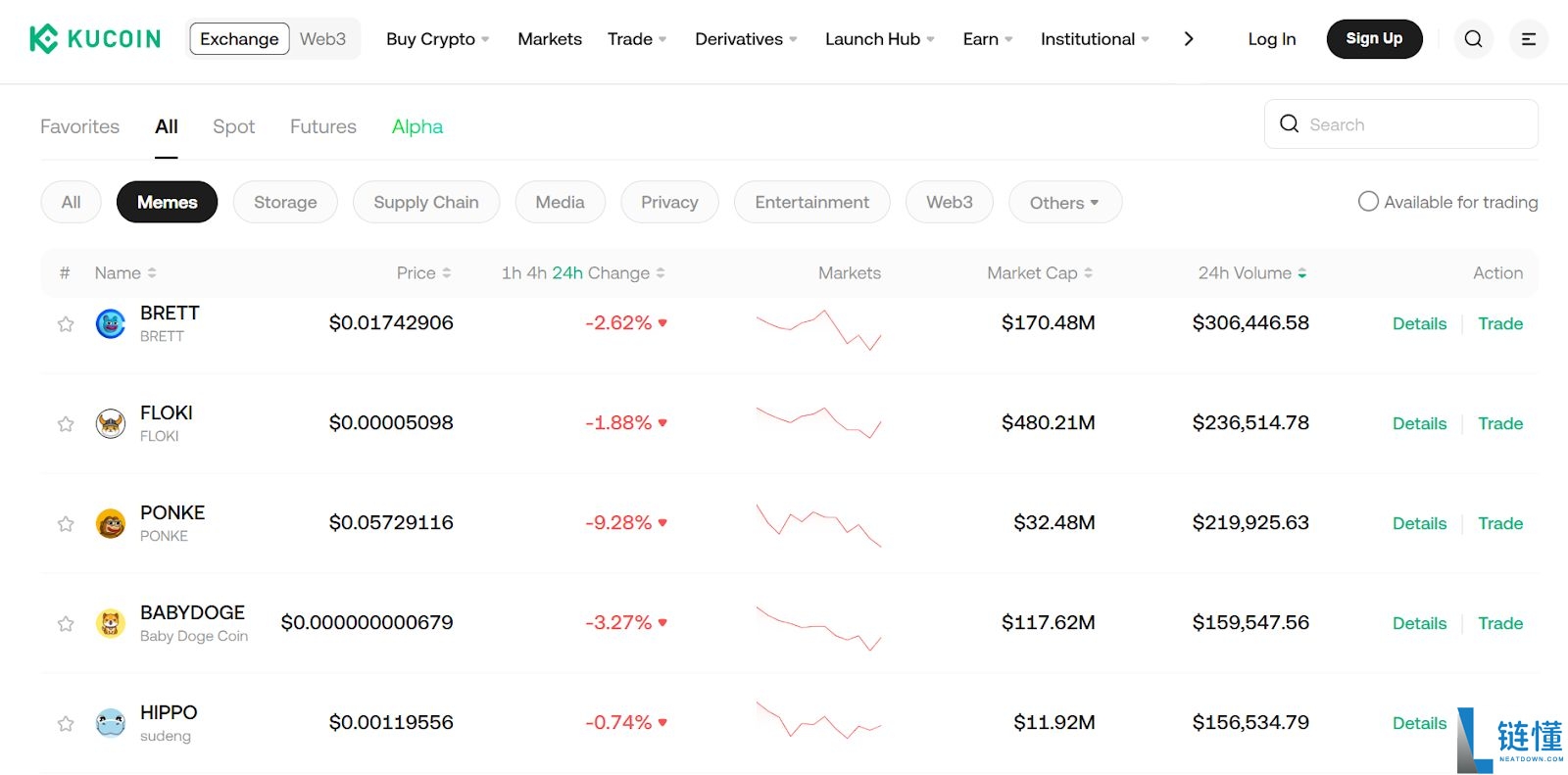Click the FLOKI coin icon
Image resolution: width=1568 pixels, height=775 pixels.
coord(111,423)
